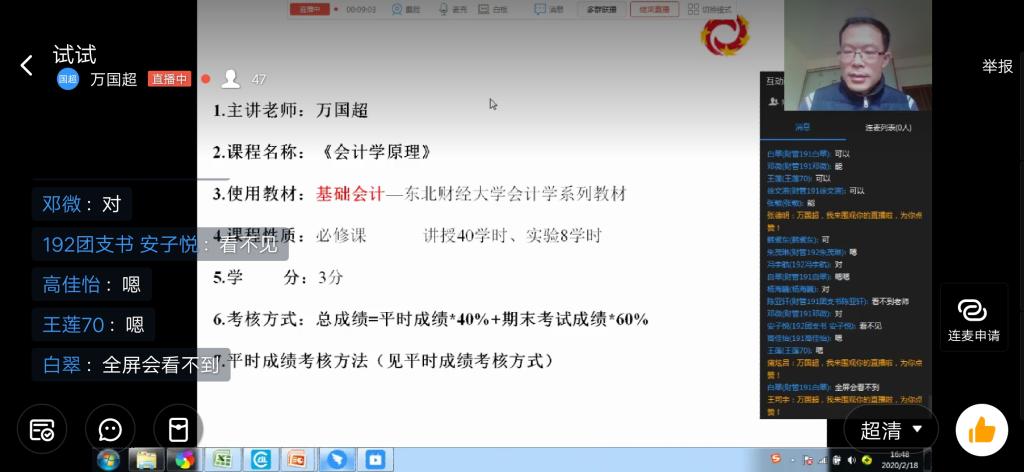Switch to the 消息 tab in chat panel
The width and height of the screenshot is (1024, 472).
[x=803, y=128]
